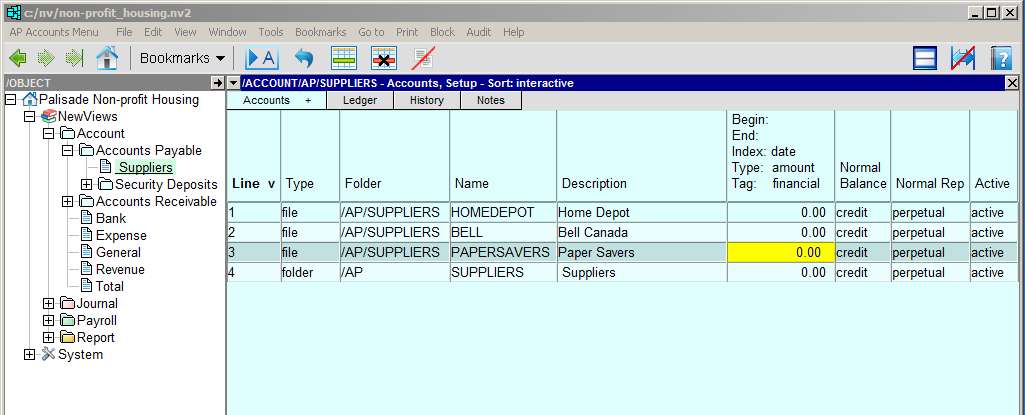Open the Bookmarks dropdown in toolbar
The height and width of the screenshot is (415, 1025).
[182, 58]
